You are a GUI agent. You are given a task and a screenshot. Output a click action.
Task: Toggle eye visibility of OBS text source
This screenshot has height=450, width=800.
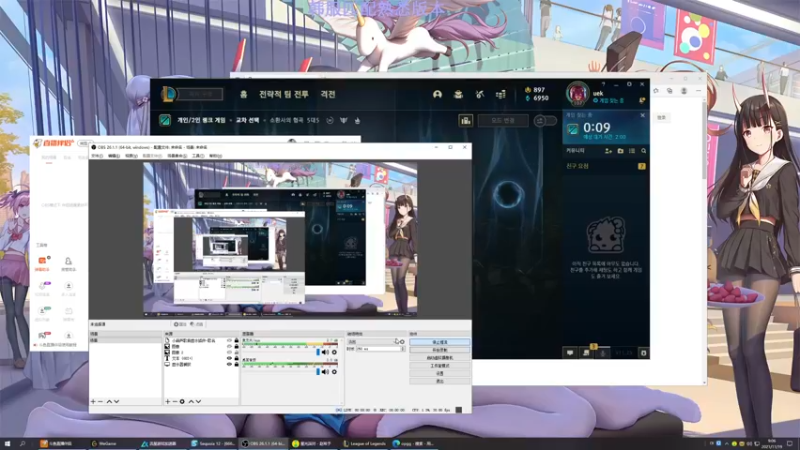(229, 359)
